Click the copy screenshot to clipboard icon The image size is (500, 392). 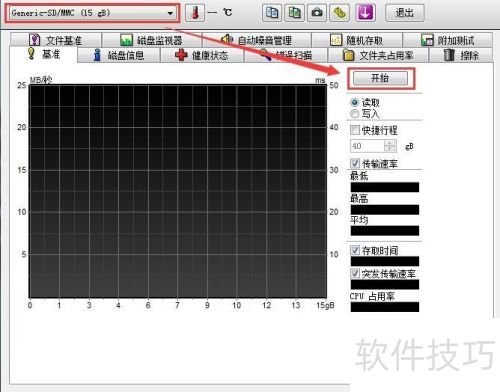pyautogui.click(x=294, y=13)
